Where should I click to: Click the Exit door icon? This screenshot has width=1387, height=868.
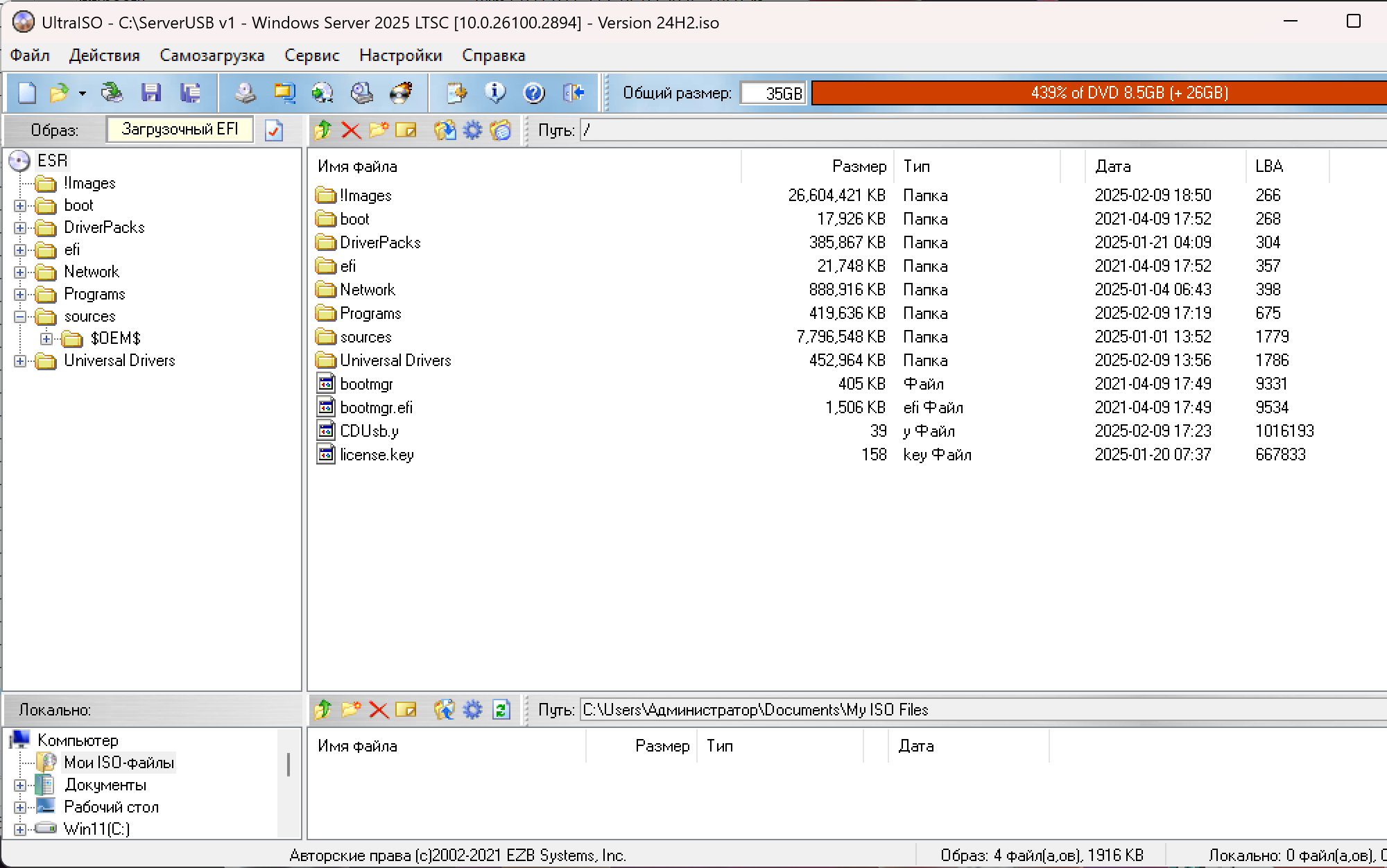pos(574,93)
